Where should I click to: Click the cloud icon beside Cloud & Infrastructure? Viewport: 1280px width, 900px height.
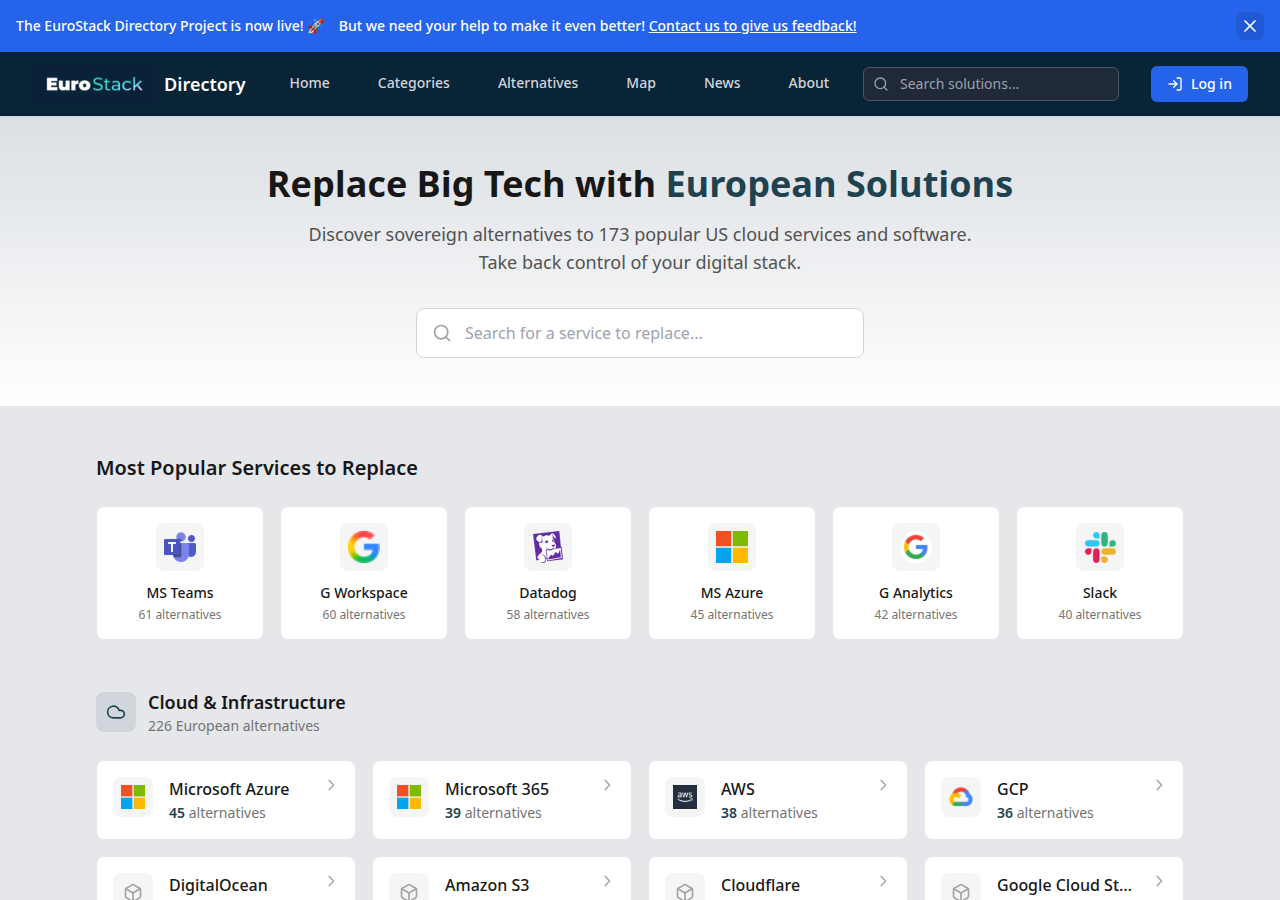(116, 712)
